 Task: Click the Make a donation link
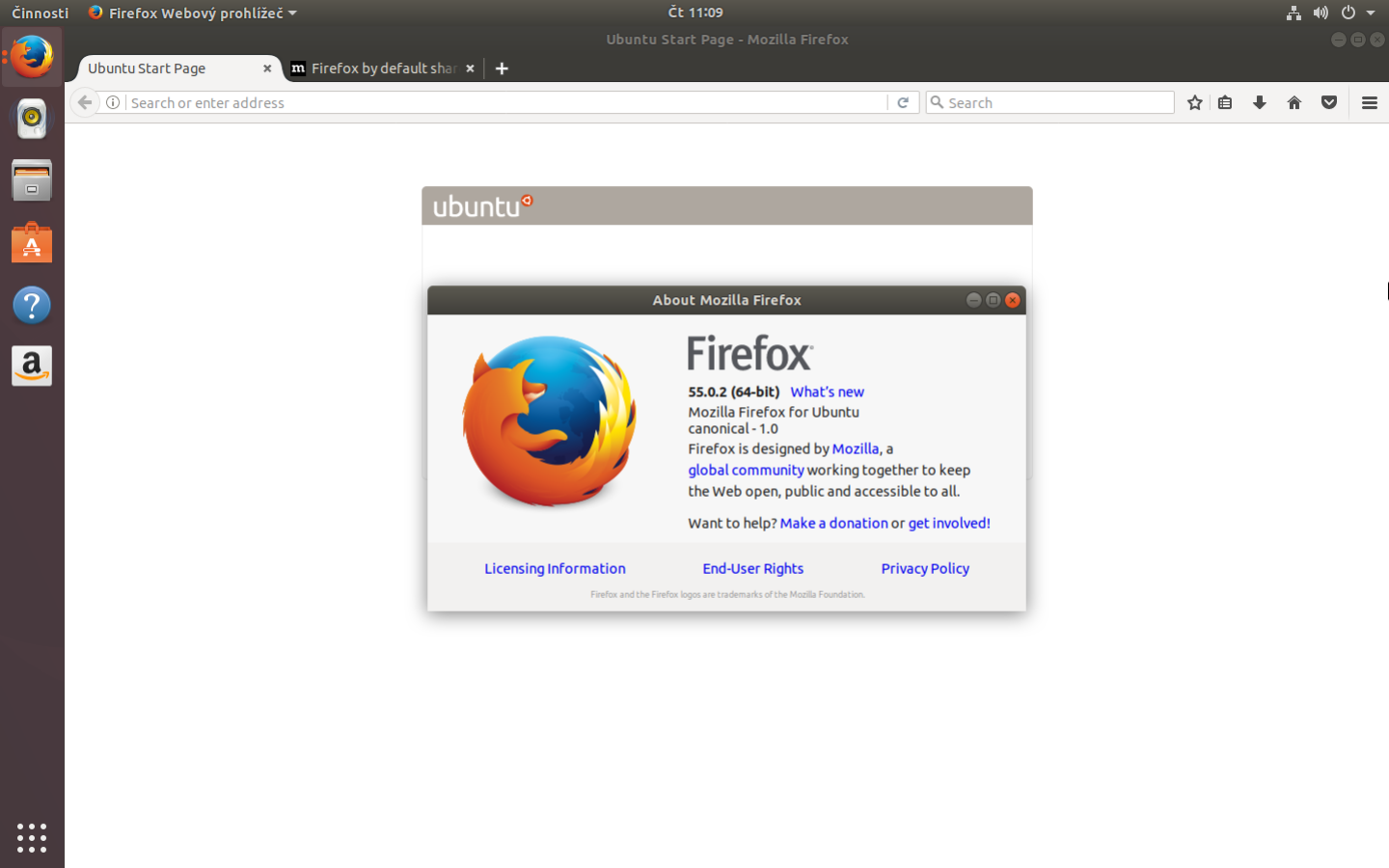833,522
